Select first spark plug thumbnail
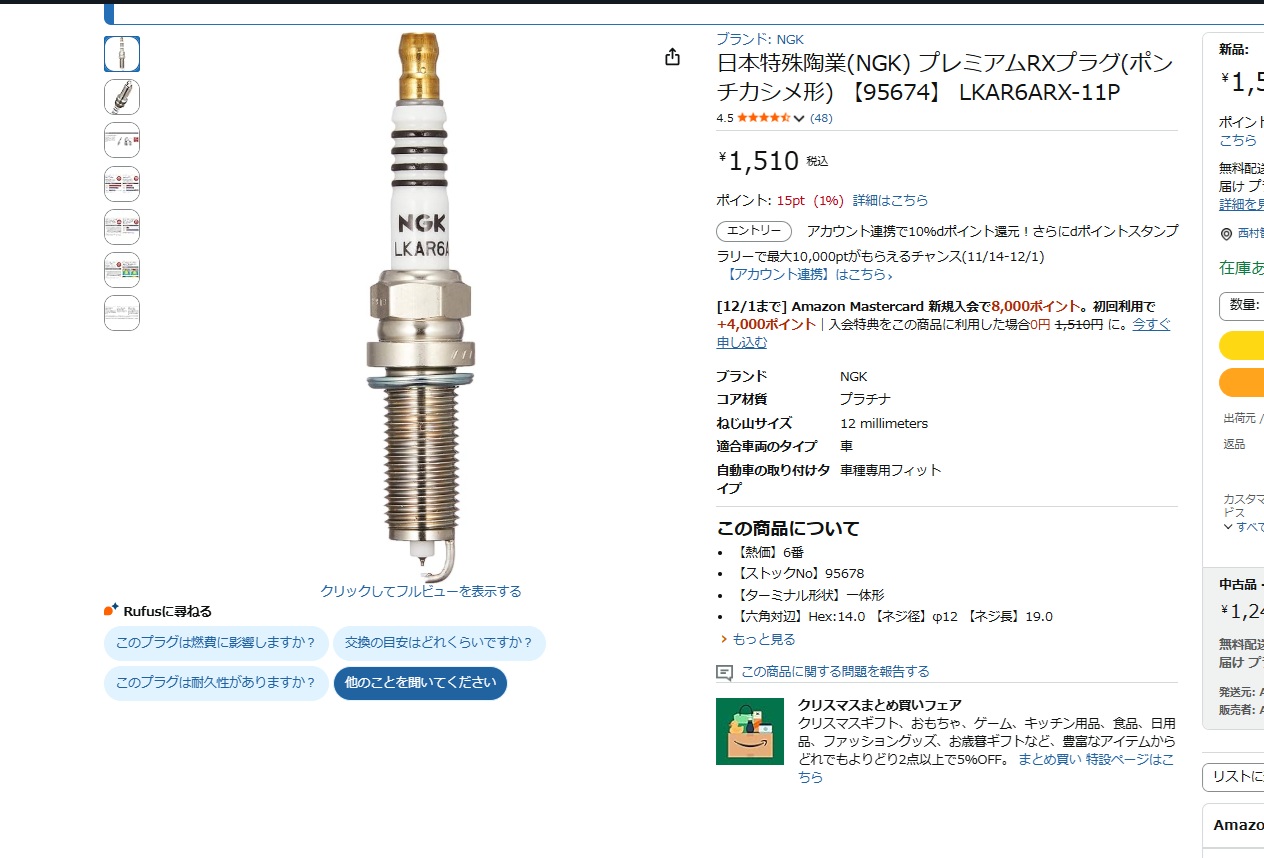The image size is (1264, 858). [x=122, y=54]
